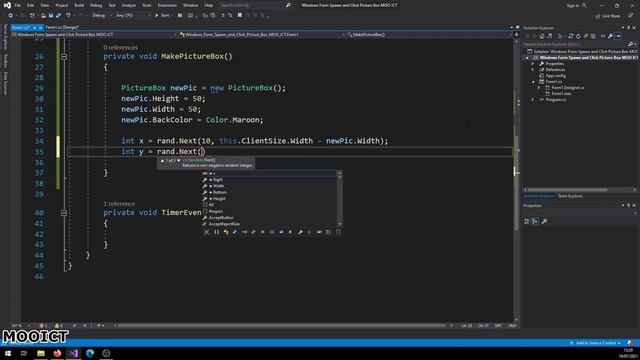Click the Solution Explorer Preview Selected Items icon
The width and height of the screenshot is (640, 360).
tap(618, 36)
